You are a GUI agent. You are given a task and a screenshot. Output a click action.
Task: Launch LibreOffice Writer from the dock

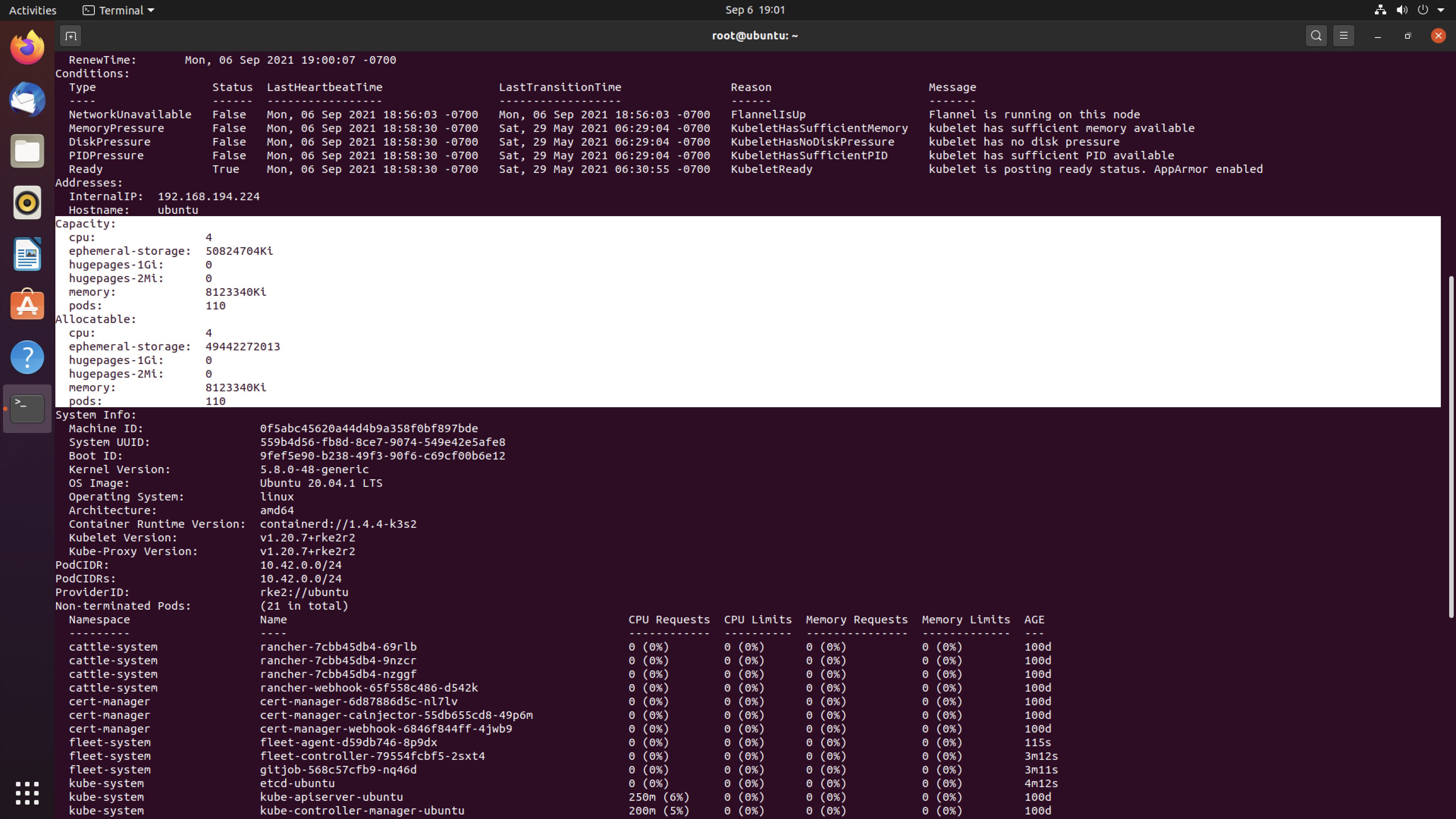click(27, 254)
